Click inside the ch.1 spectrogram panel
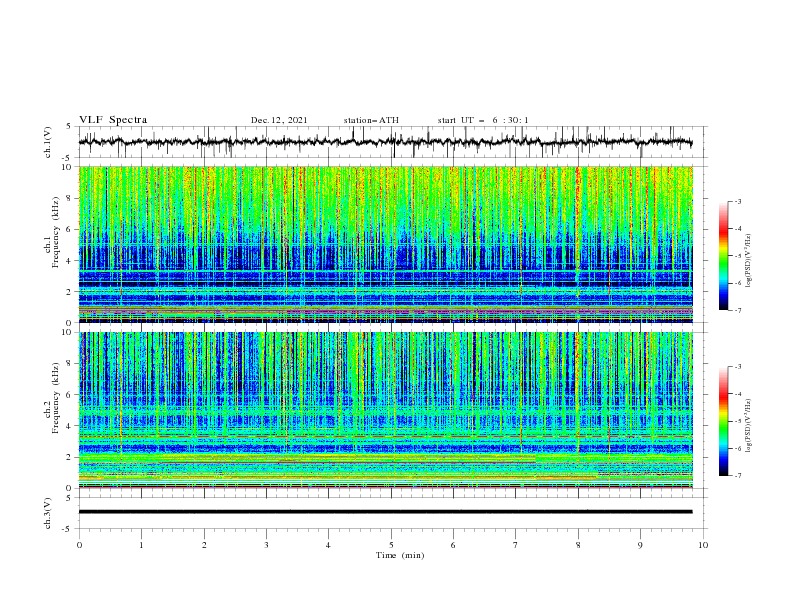 coord(385,244)
